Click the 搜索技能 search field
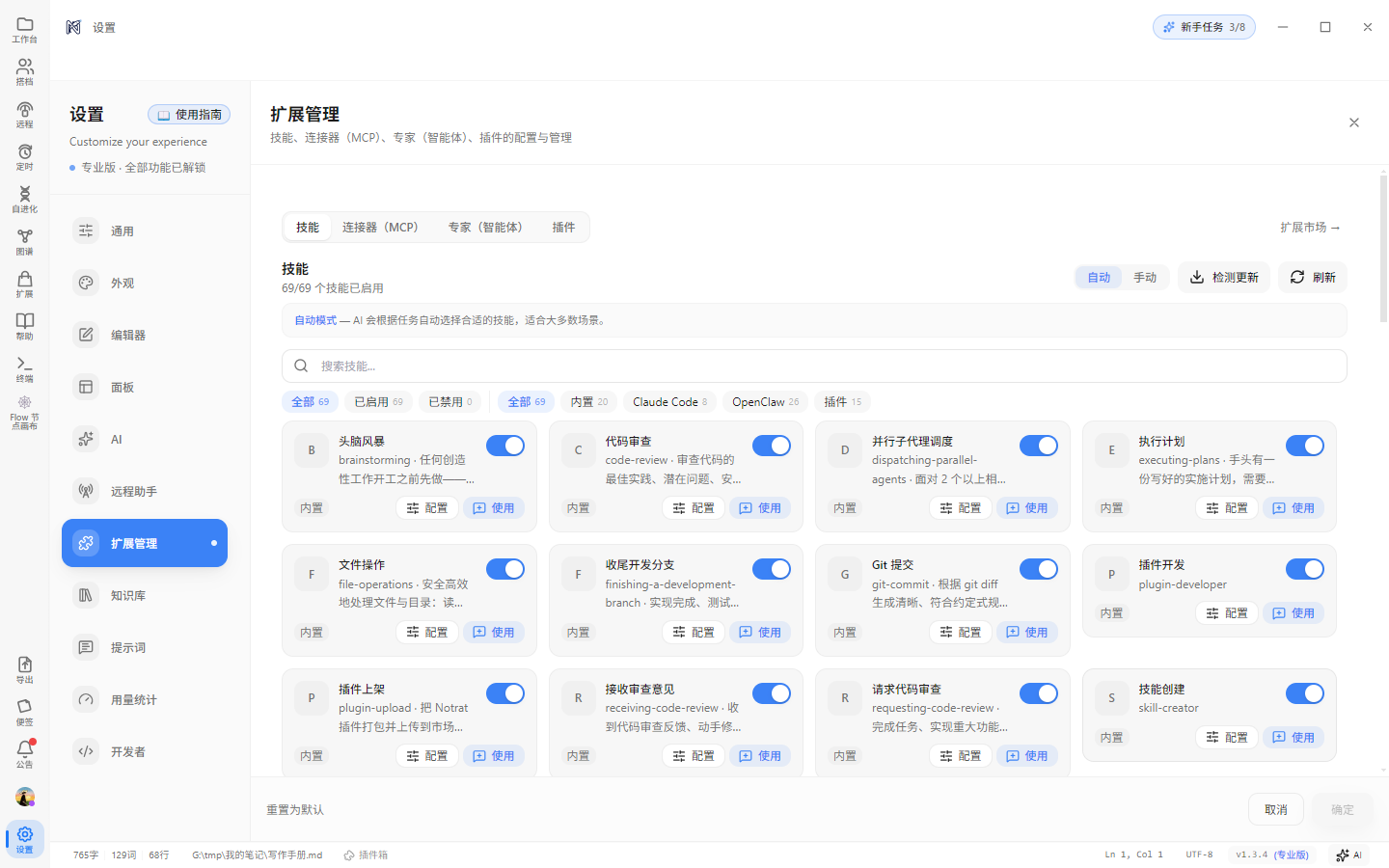The width and height of the screenshot is (1389, 868). (814, 366)
